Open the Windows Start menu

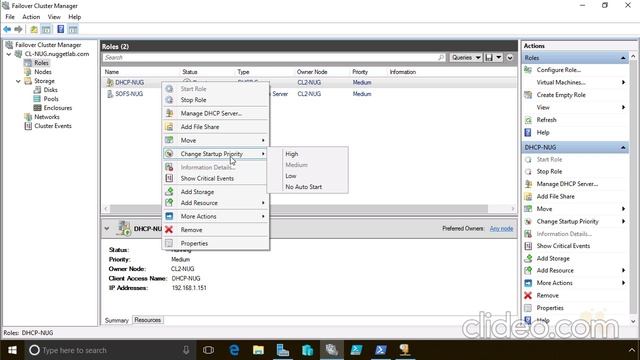(x=12, y=350)
